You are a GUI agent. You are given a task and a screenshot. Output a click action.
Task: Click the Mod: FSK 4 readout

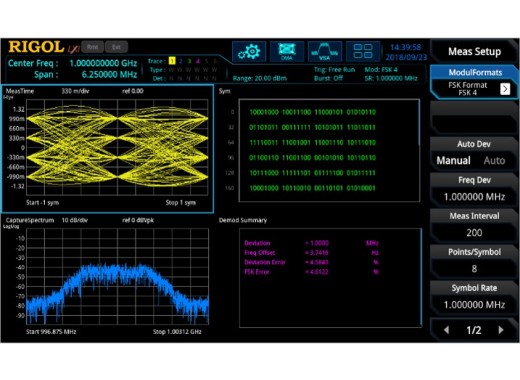coord(381,70)
